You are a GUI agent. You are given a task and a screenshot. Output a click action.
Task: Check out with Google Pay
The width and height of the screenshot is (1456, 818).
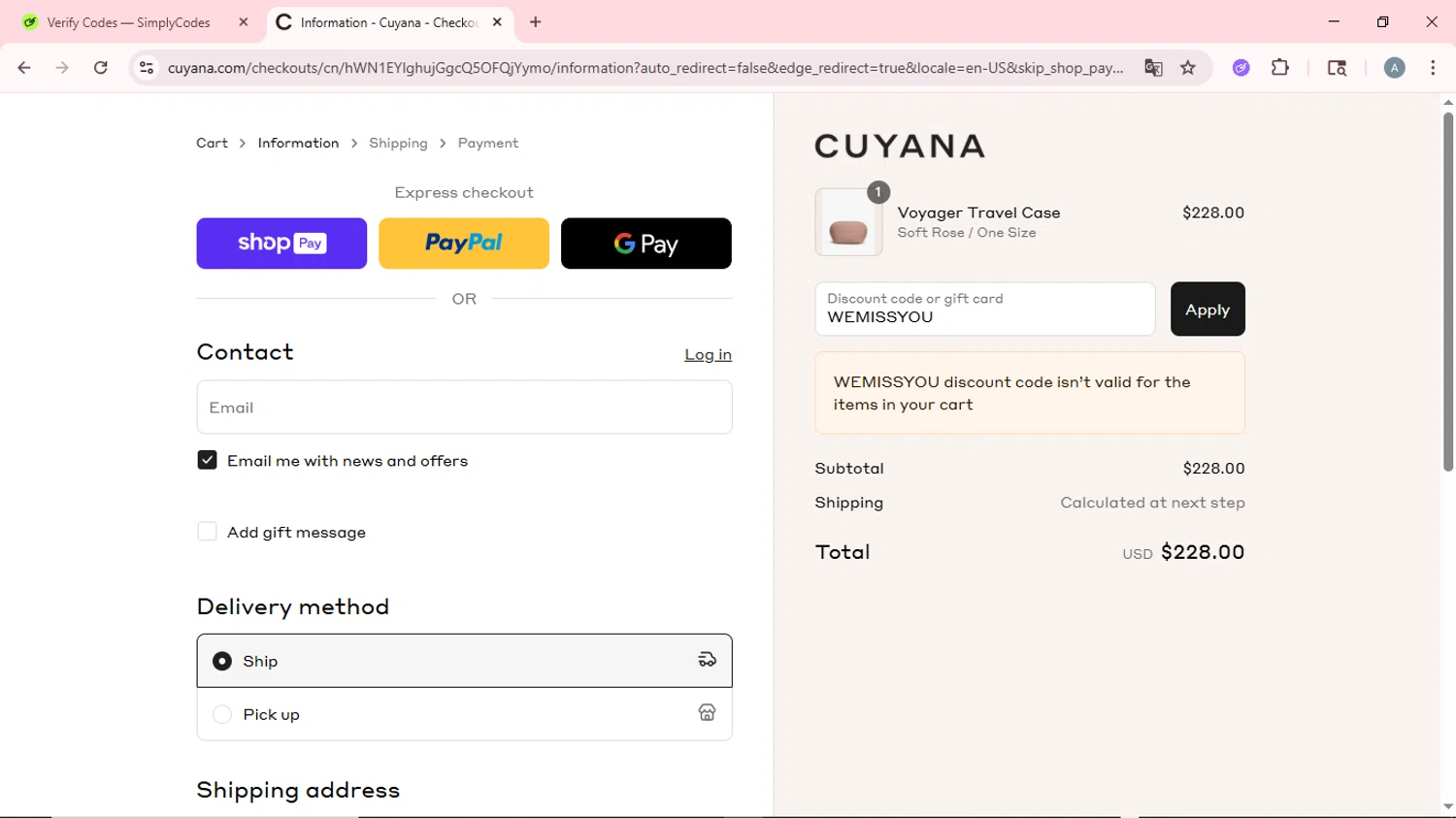point(646,244)
